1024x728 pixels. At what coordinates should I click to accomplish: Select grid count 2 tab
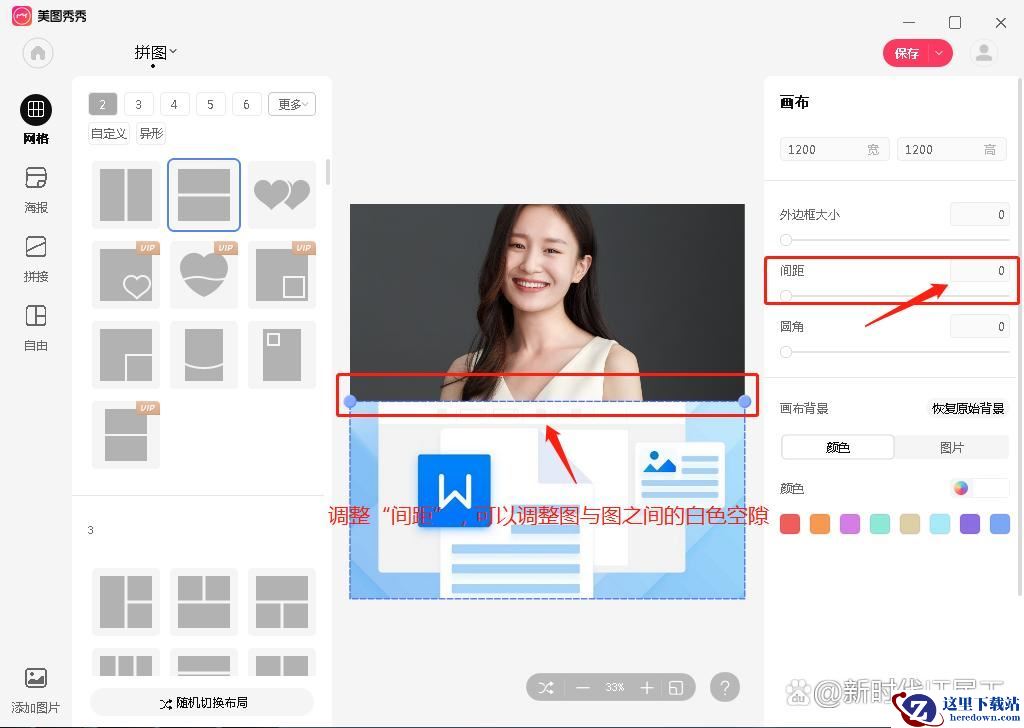point(103,104)
